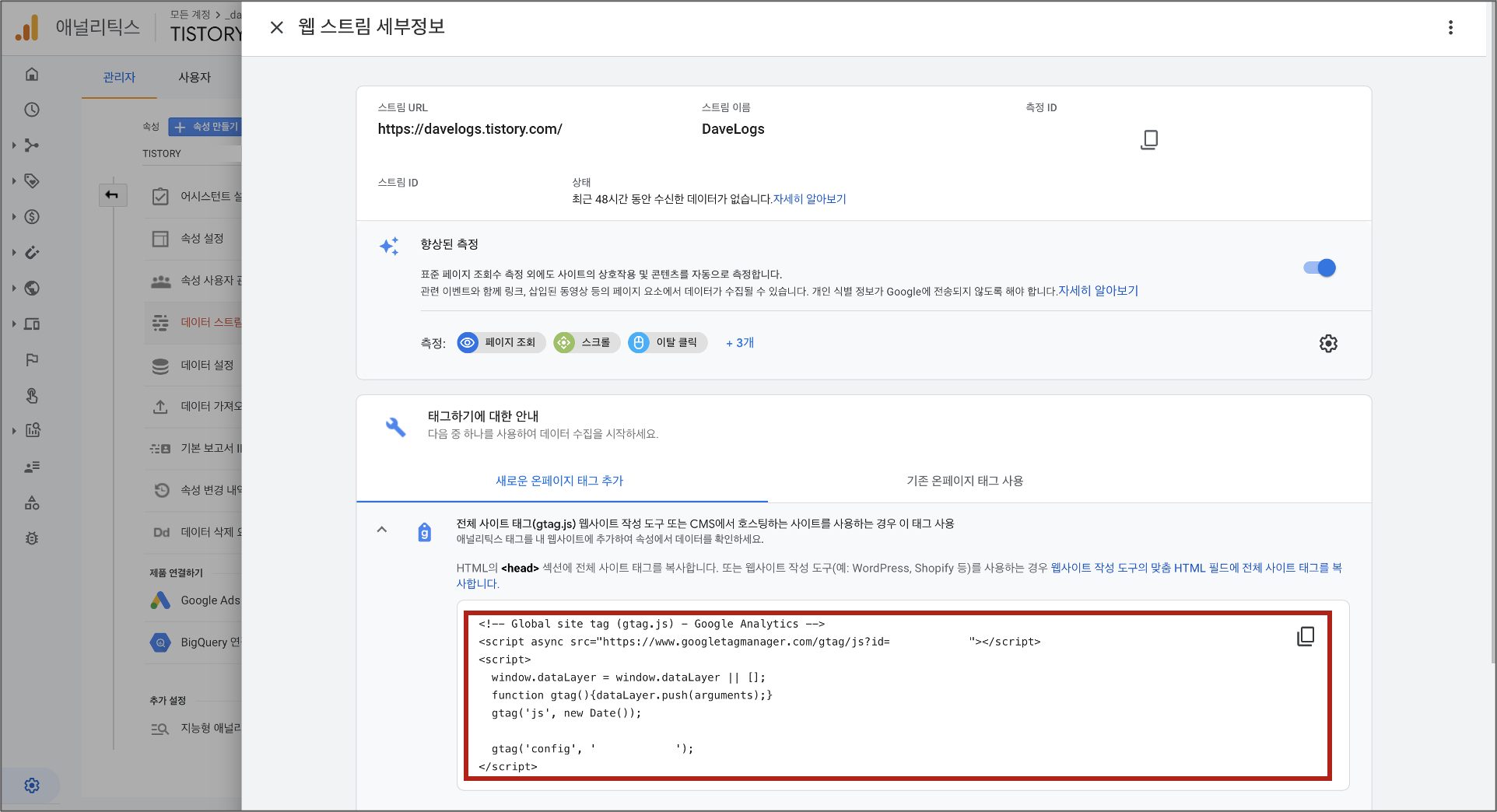Show the + 3개 additional measurements
1497x812 pixels.
click(x=740, y=343)
